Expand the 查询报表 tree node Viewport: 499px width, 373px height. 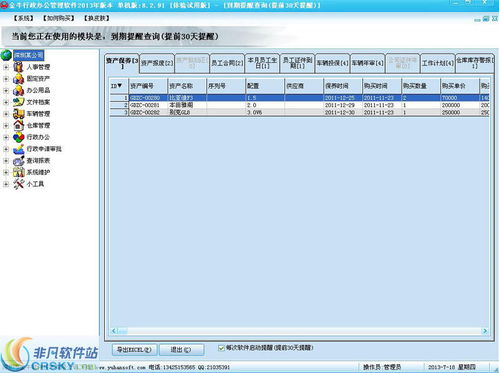coord(6,161)
